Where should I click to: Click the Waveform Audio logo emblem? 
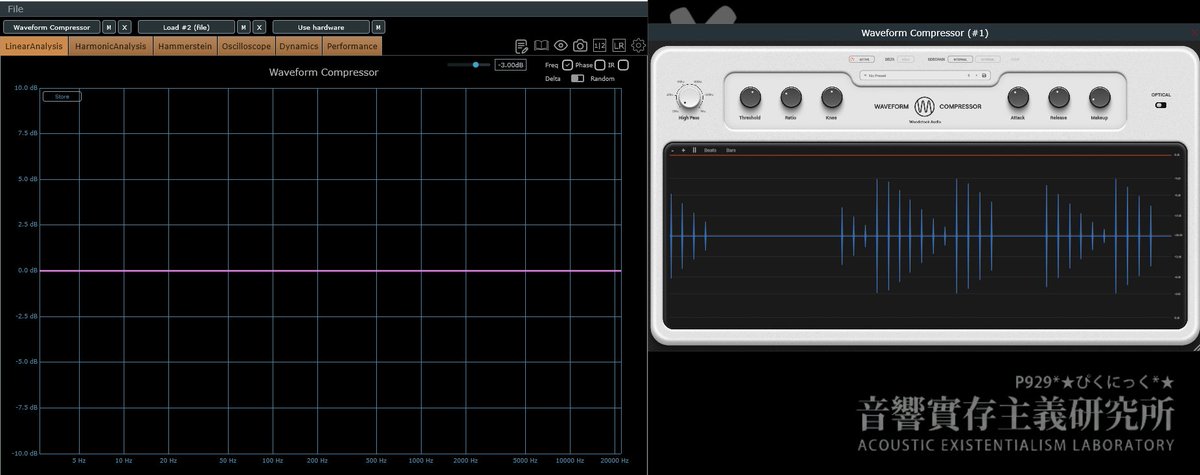(x=924, y=106)
